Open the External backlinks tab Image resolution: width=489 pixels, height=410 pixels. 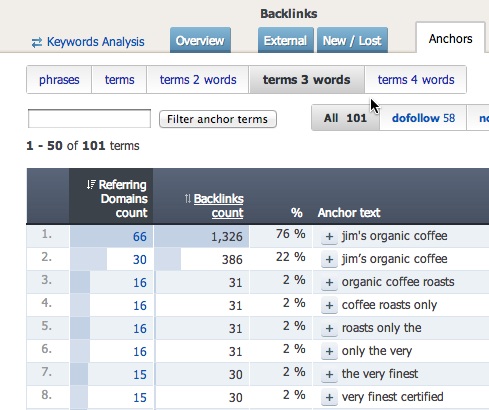coord(286,40)
